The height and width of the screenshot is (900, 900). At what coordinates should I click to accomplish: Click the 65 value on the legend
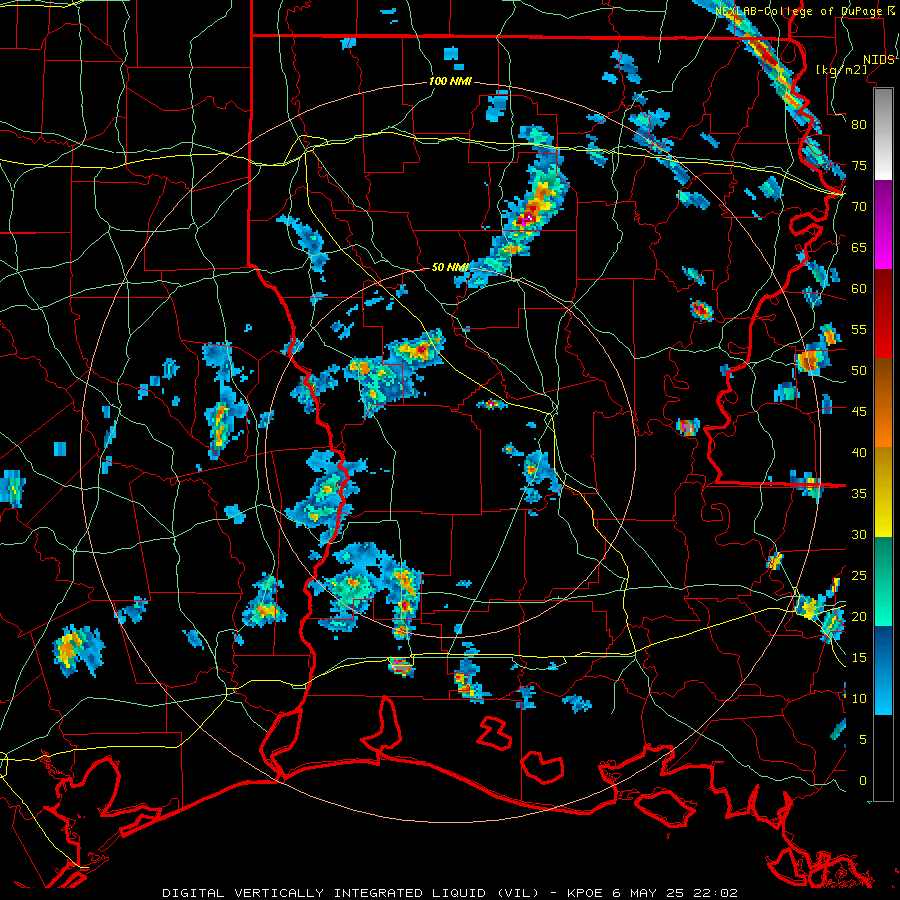859,247
